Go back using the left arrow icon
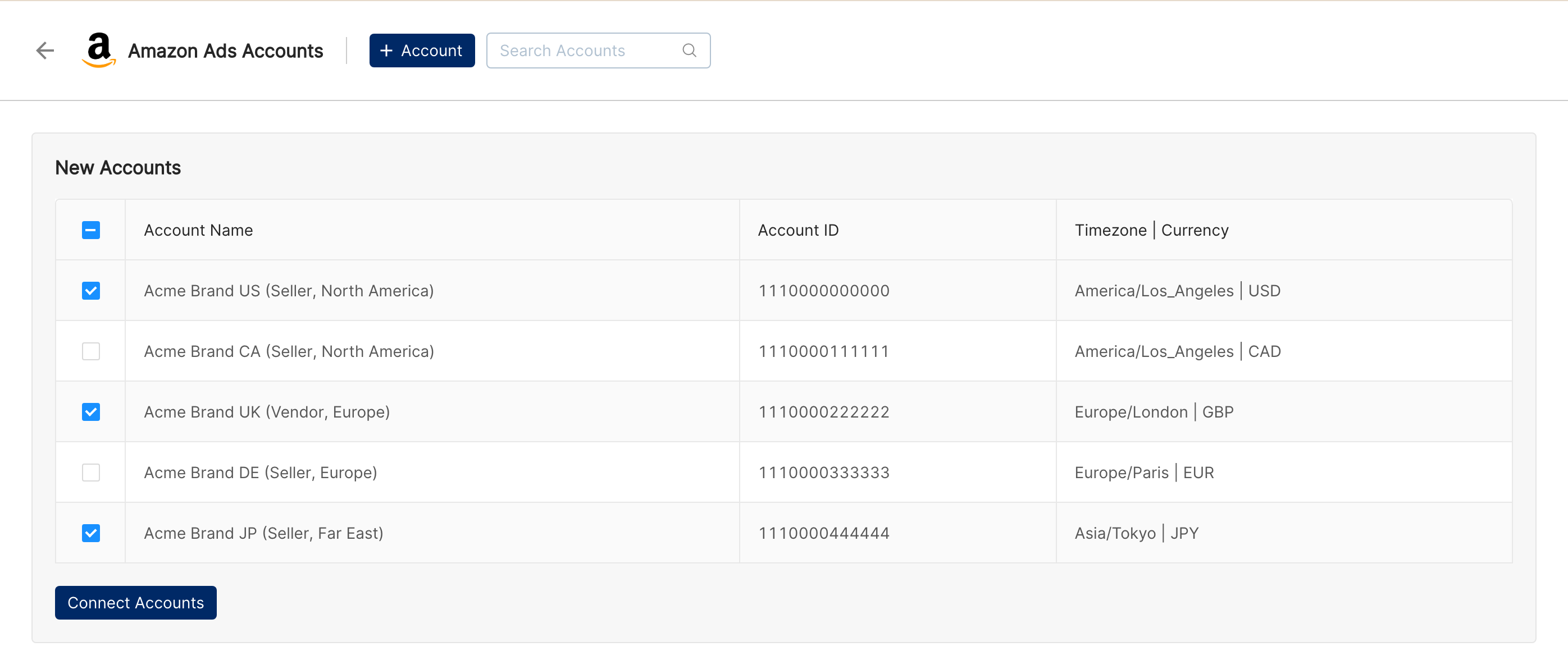Image resolution: width=1568 pixels, height=651 pixels. [x=45, y=51]
